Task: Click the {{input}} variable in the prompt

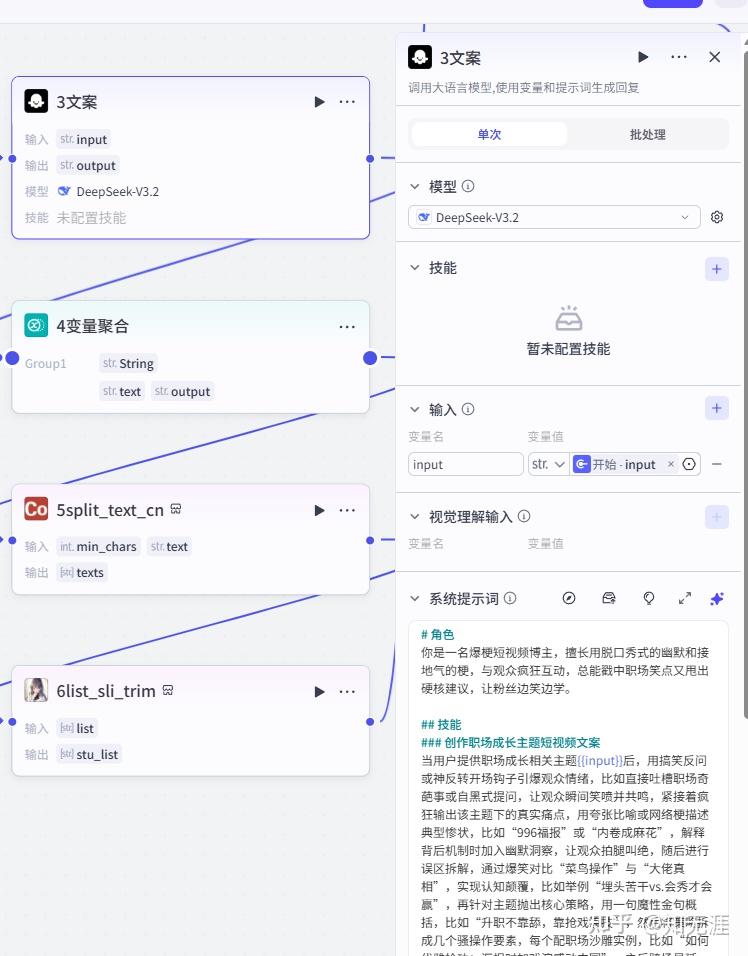Action: 600,760
